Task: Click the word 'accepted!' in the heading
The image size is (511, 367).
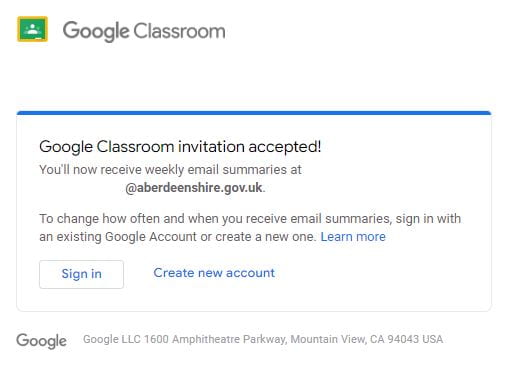Action: (285, 147)
